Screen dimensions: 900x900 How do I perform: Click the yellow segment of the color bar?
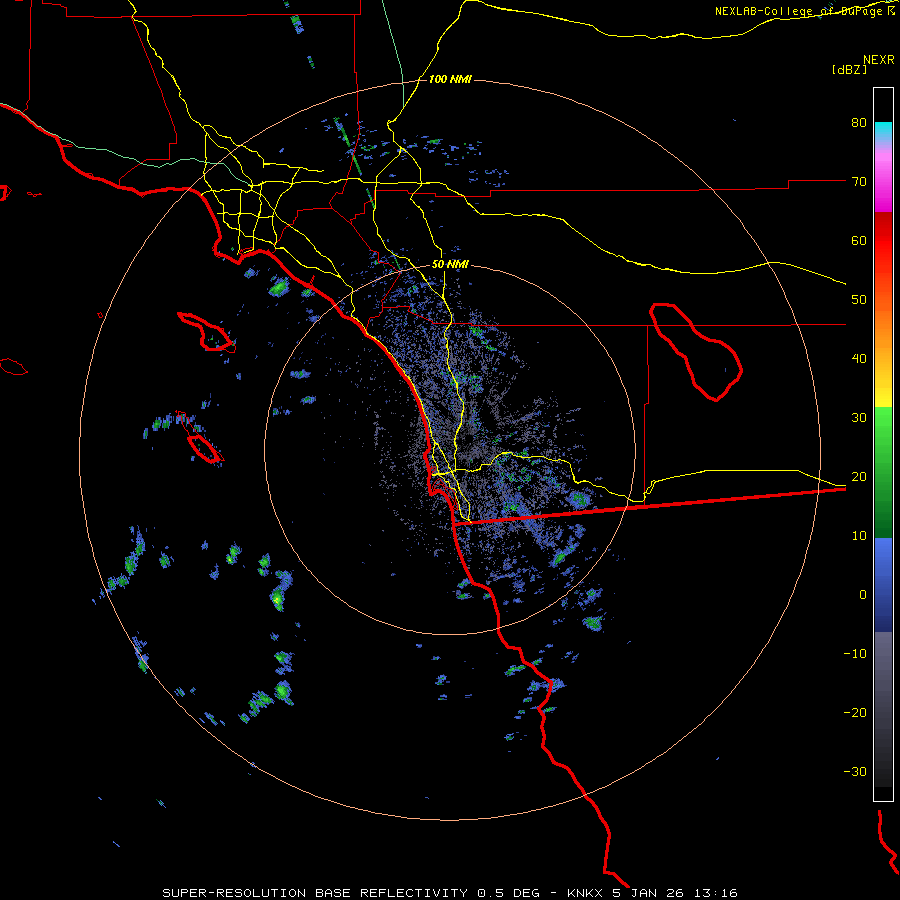click(883, 396)
